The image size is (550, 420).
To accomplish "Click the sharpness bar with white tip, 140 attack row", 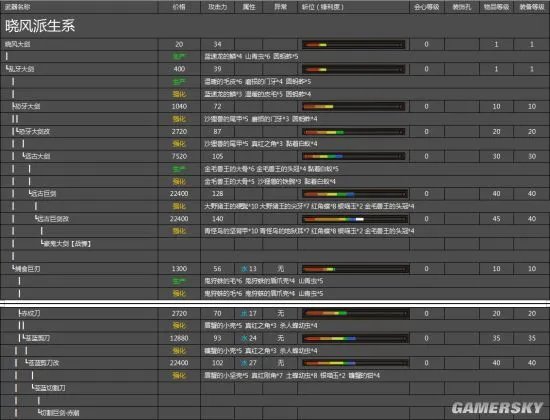I will click(x=356, y=219).
